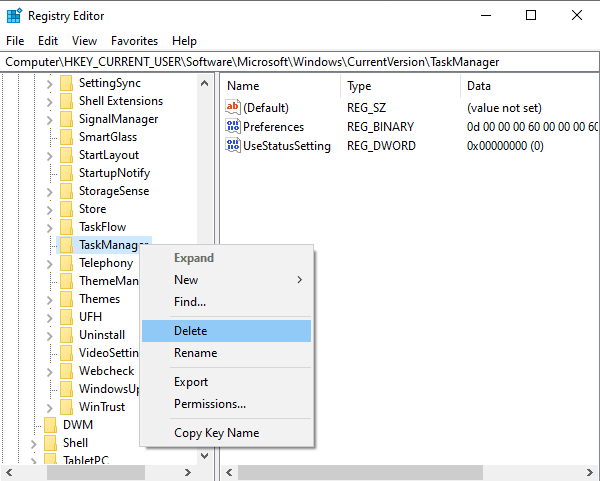Click the Shell Extensions folder icon
Screen dimensions: 600x481
tap(66, 101)
